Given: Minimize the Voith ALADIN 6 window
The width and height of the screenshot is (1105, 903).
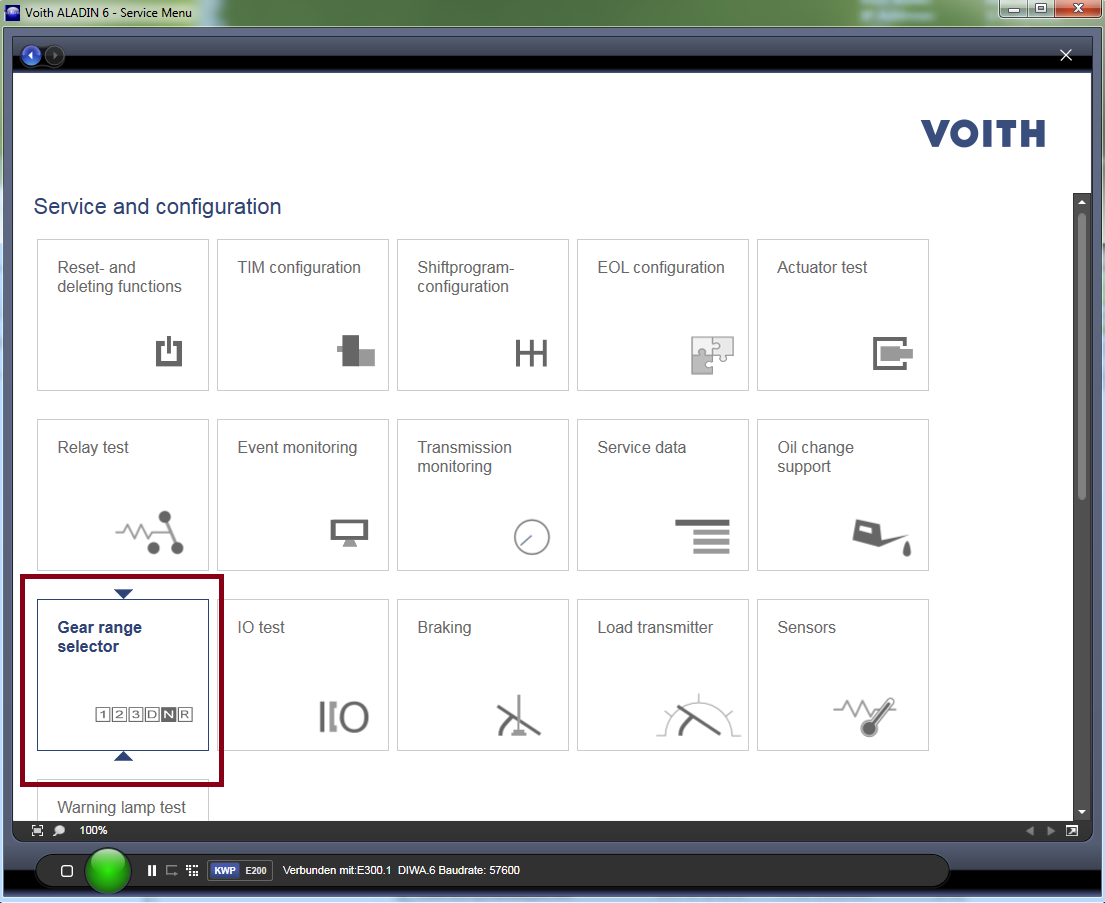Looking at the screenshot, I should coord(1015,8).
